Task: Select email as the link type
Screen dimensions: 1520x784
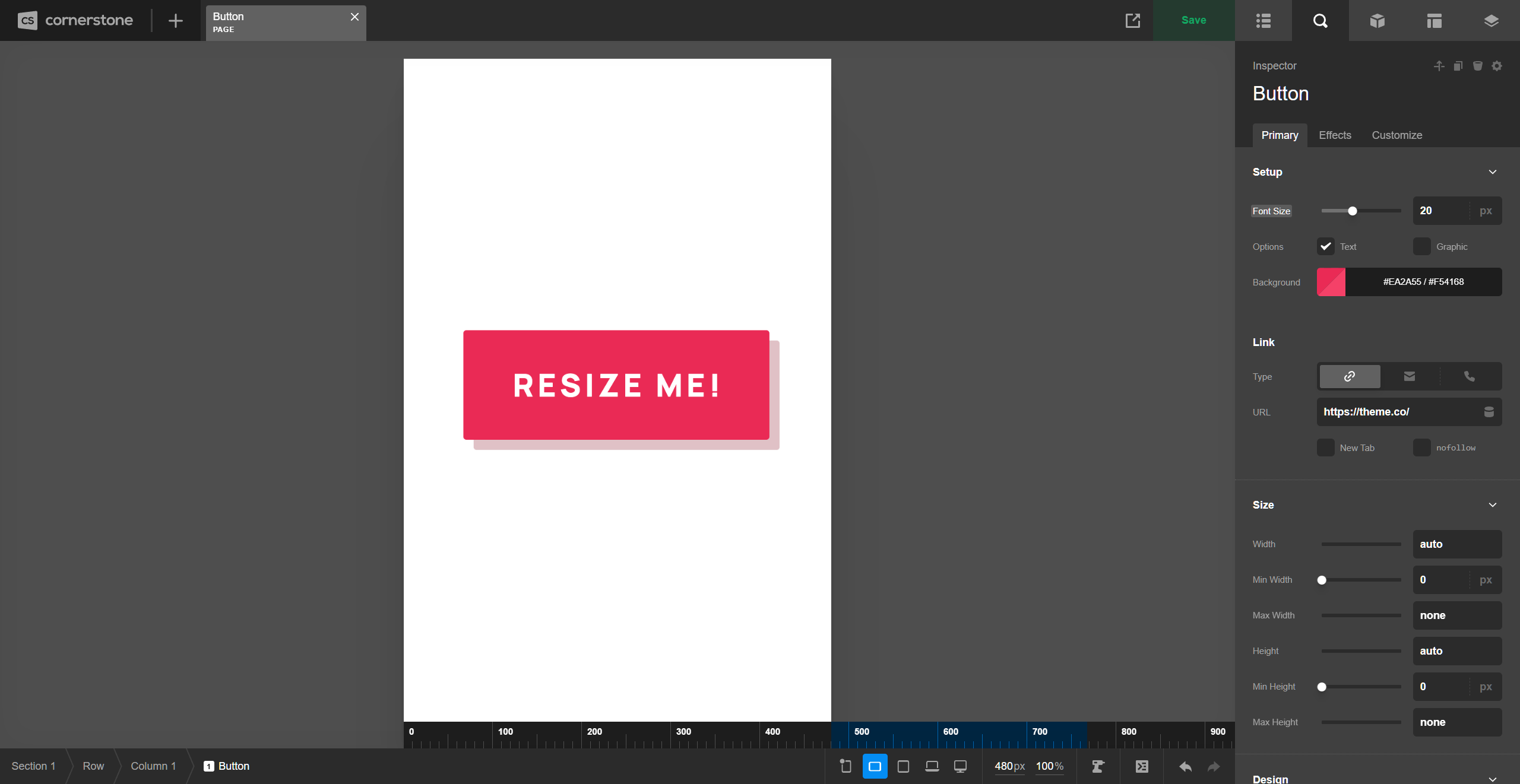Action: click(x=1410, y=376)
